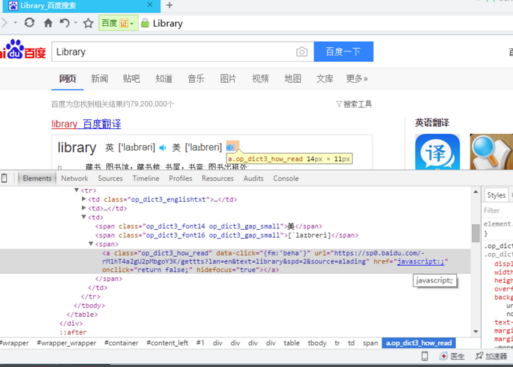Switch to the 图片 category
513x367 pixels.
(228, 79)
